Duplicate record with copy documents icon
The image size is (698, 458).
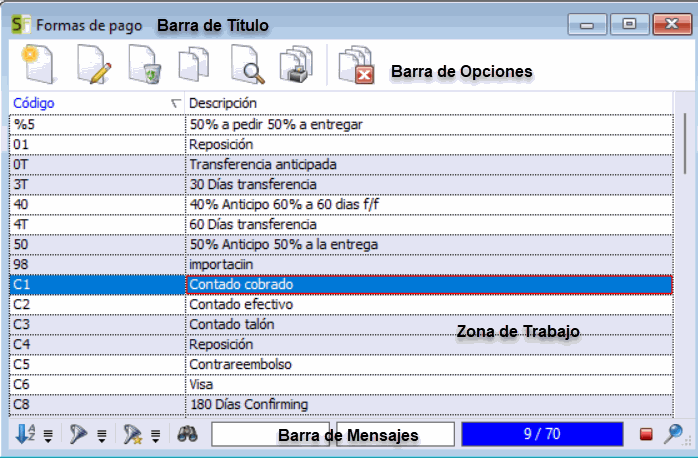point(194,65)
